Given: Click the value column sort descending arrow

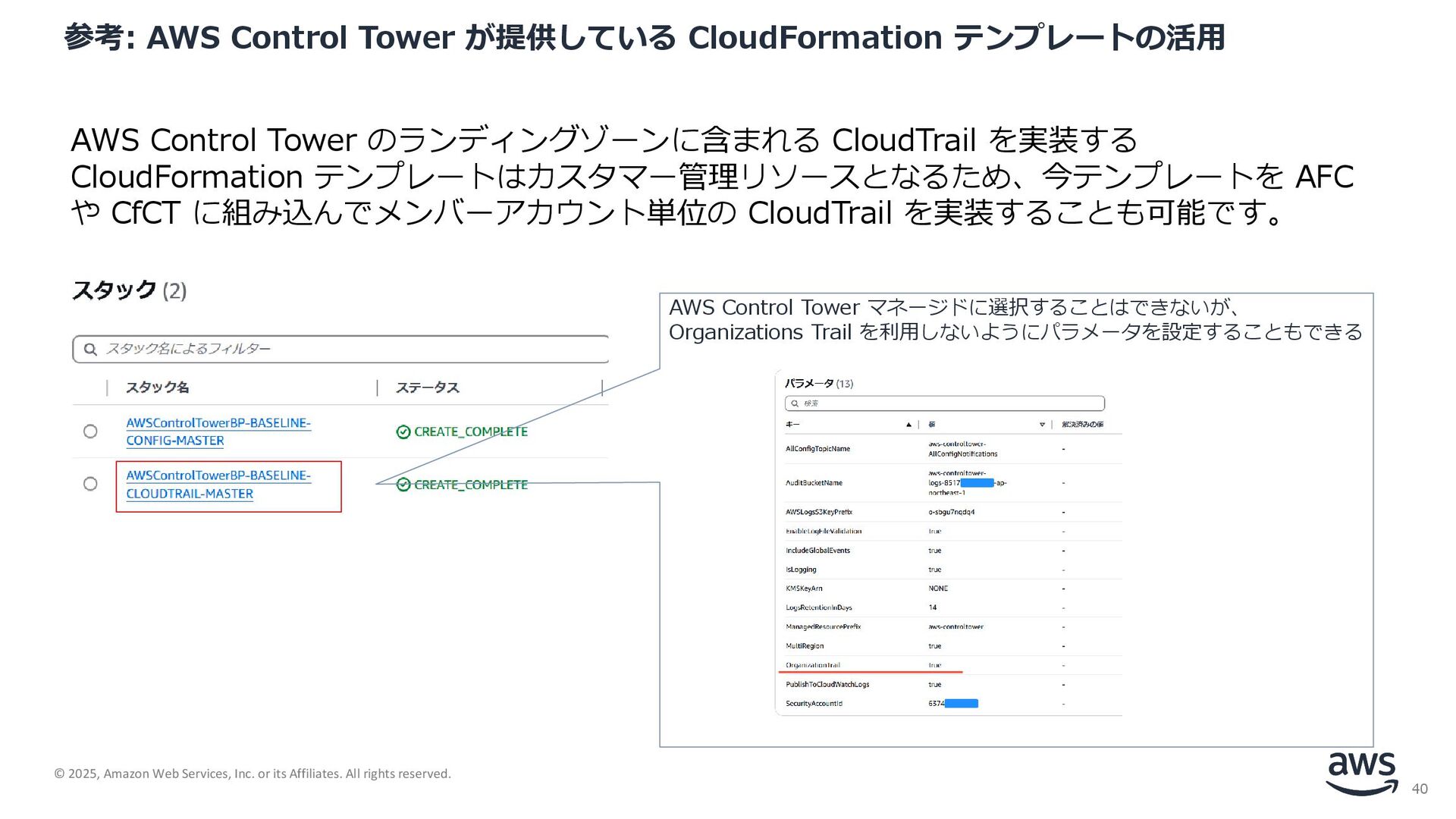Looking at the screenshot, I should pyautogui.click(x=1042, y=425).
